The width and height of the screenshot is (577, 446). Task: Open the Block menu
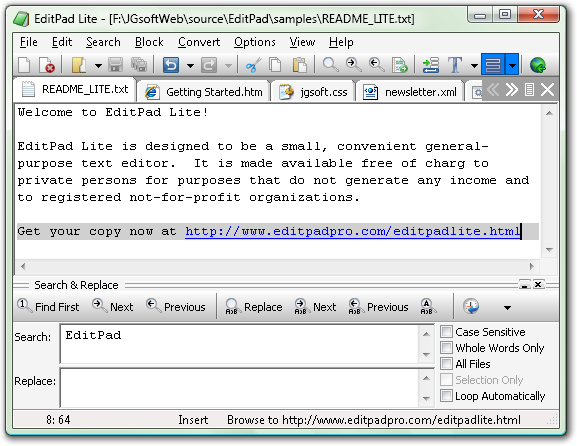[x=149, y=42]
